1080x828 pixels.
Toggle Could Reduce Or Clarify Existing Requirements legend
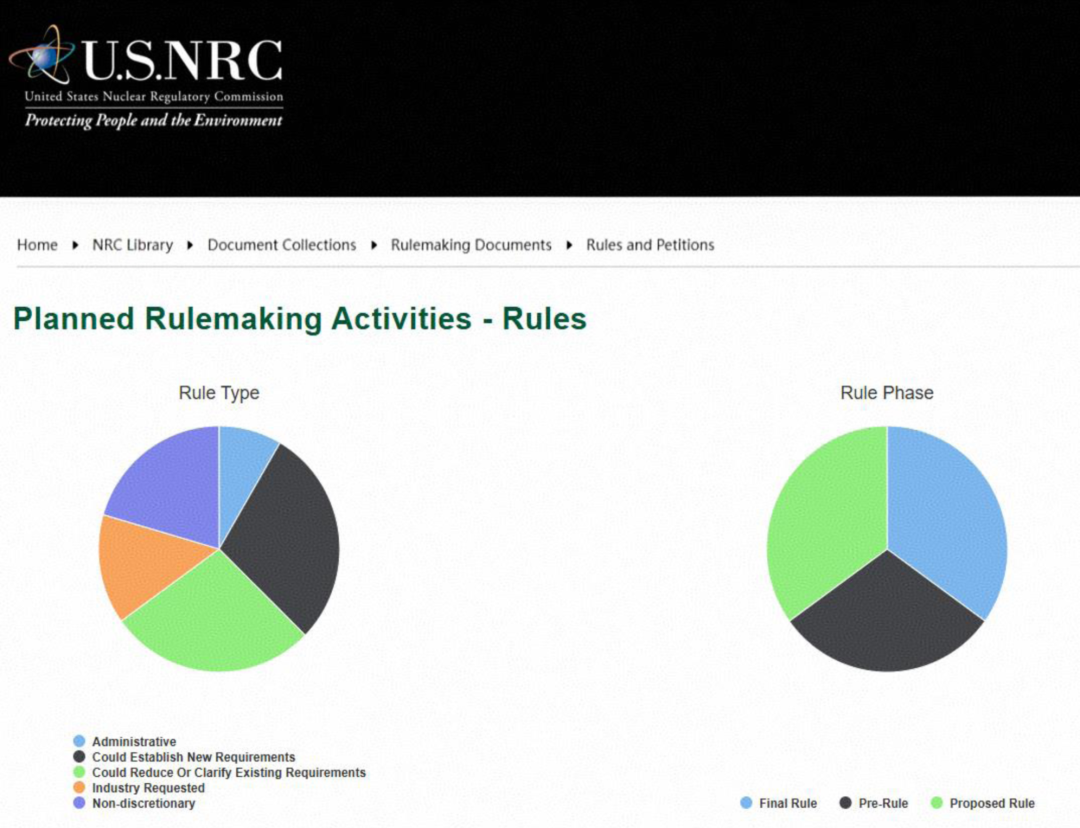click(228, 773)
